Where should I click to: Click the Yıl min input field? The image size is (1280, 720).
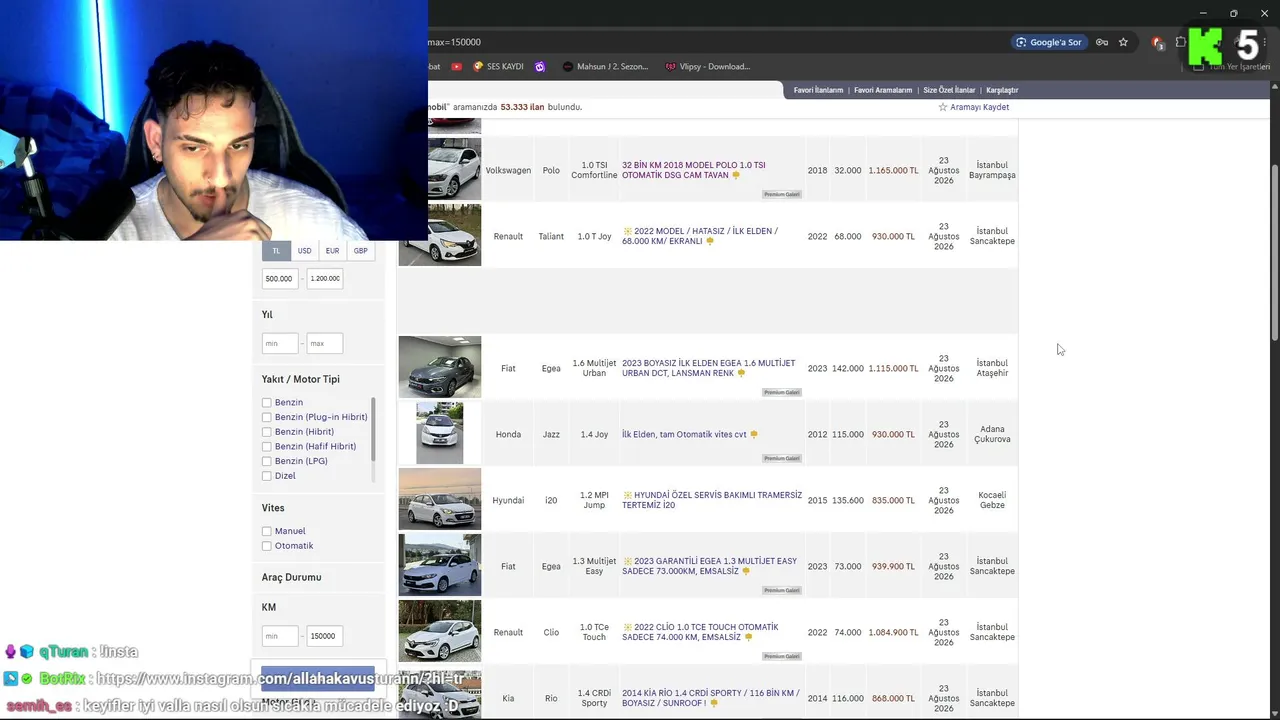[280, 344]
